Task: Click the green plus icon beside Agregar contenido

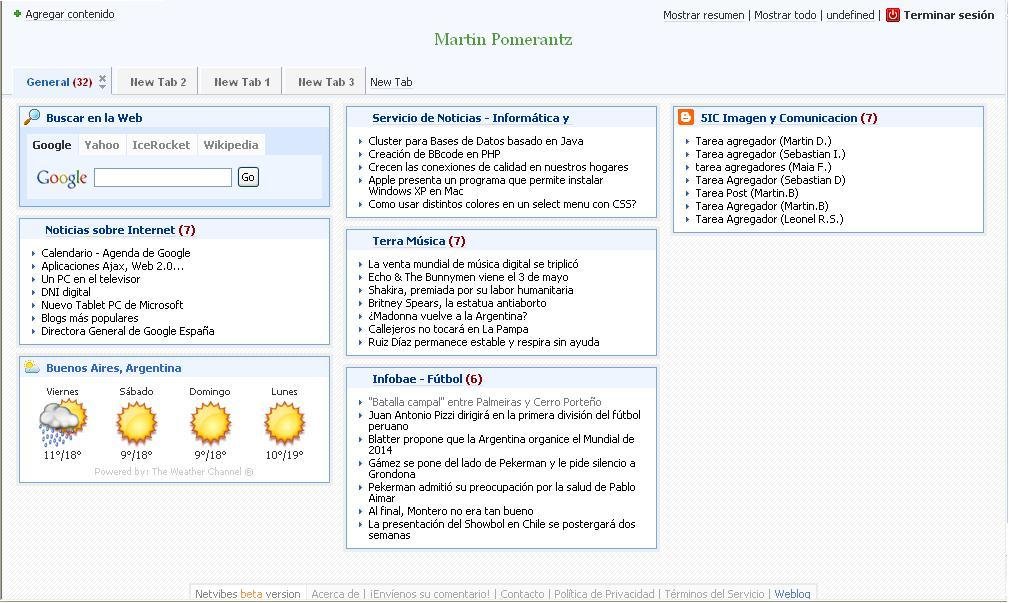Action: click(17, 14)
